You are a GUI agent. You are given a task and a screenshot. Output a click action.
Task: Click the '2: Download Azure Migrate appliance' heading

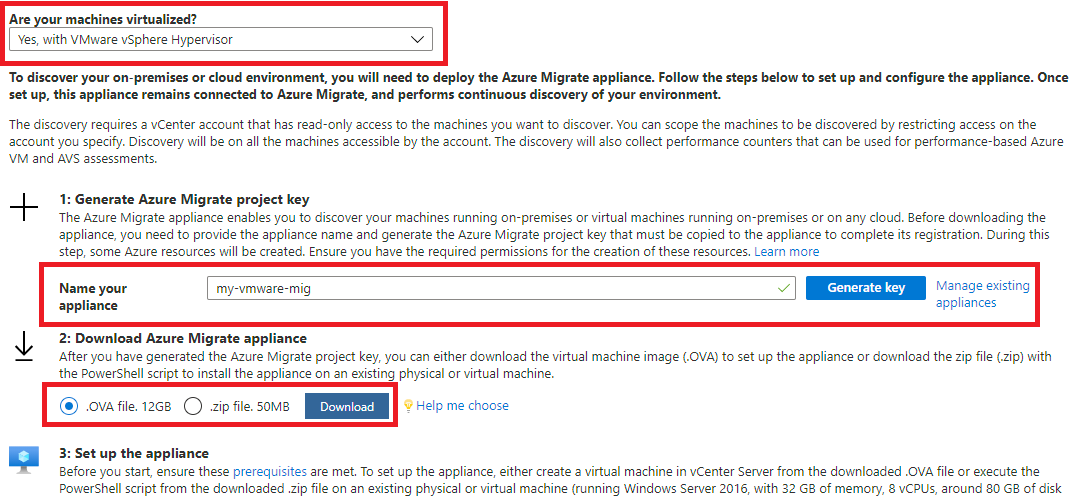click(x=183, y=338)
